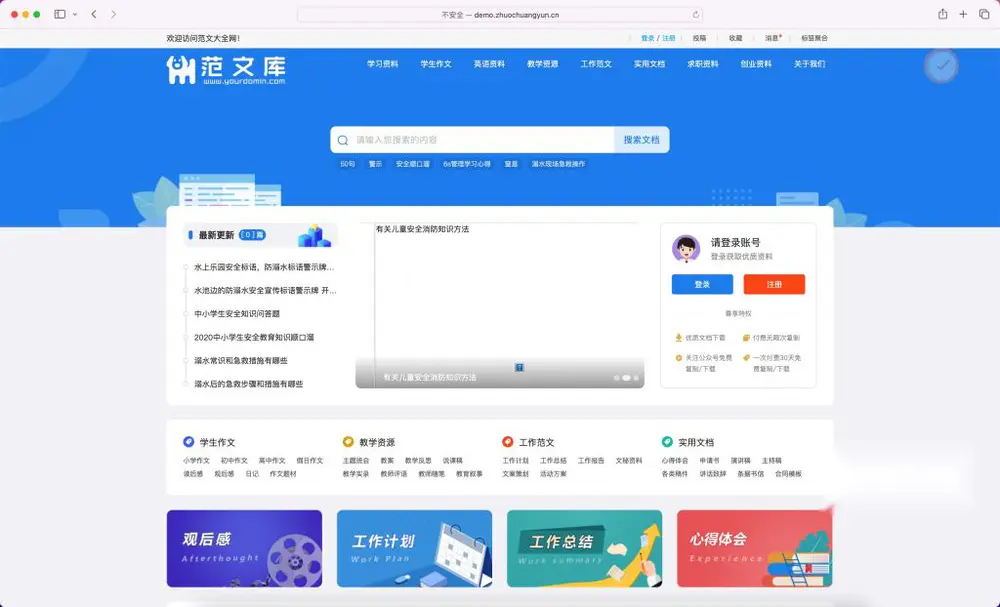The image size is (1000, 607).
Task: Open 小学作文 subcategory link
Action: point(196,460)
